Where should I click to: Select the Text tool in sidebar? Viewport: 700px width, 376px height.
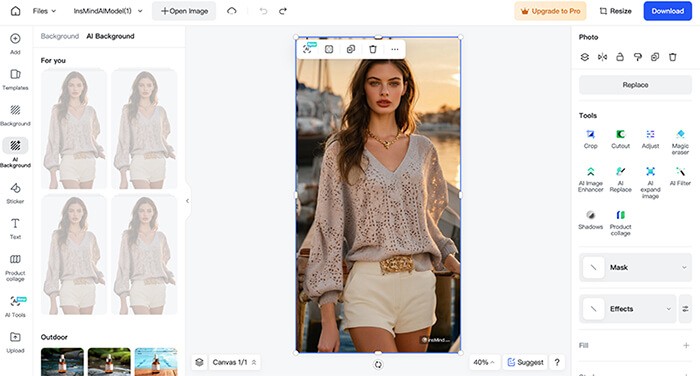pos(15,229)
